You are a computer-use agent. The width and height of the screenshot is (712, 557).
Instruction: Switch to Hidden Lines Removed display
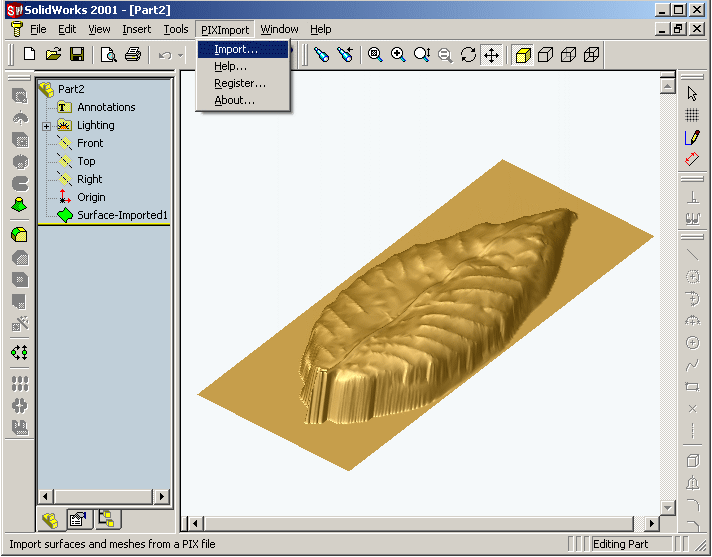545,55
